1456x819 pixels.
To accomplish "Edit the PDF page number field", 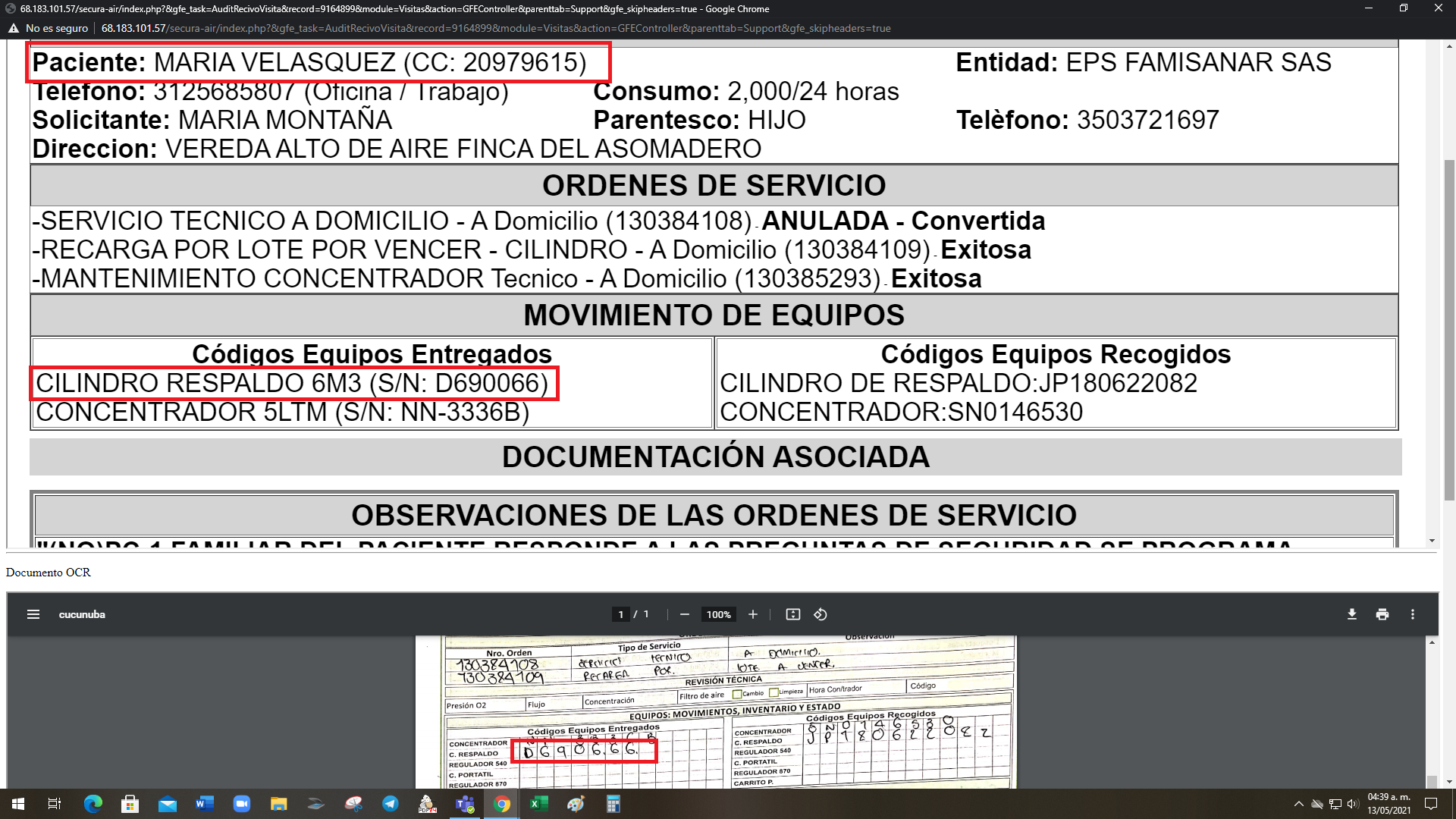I will tap(621, 614).
